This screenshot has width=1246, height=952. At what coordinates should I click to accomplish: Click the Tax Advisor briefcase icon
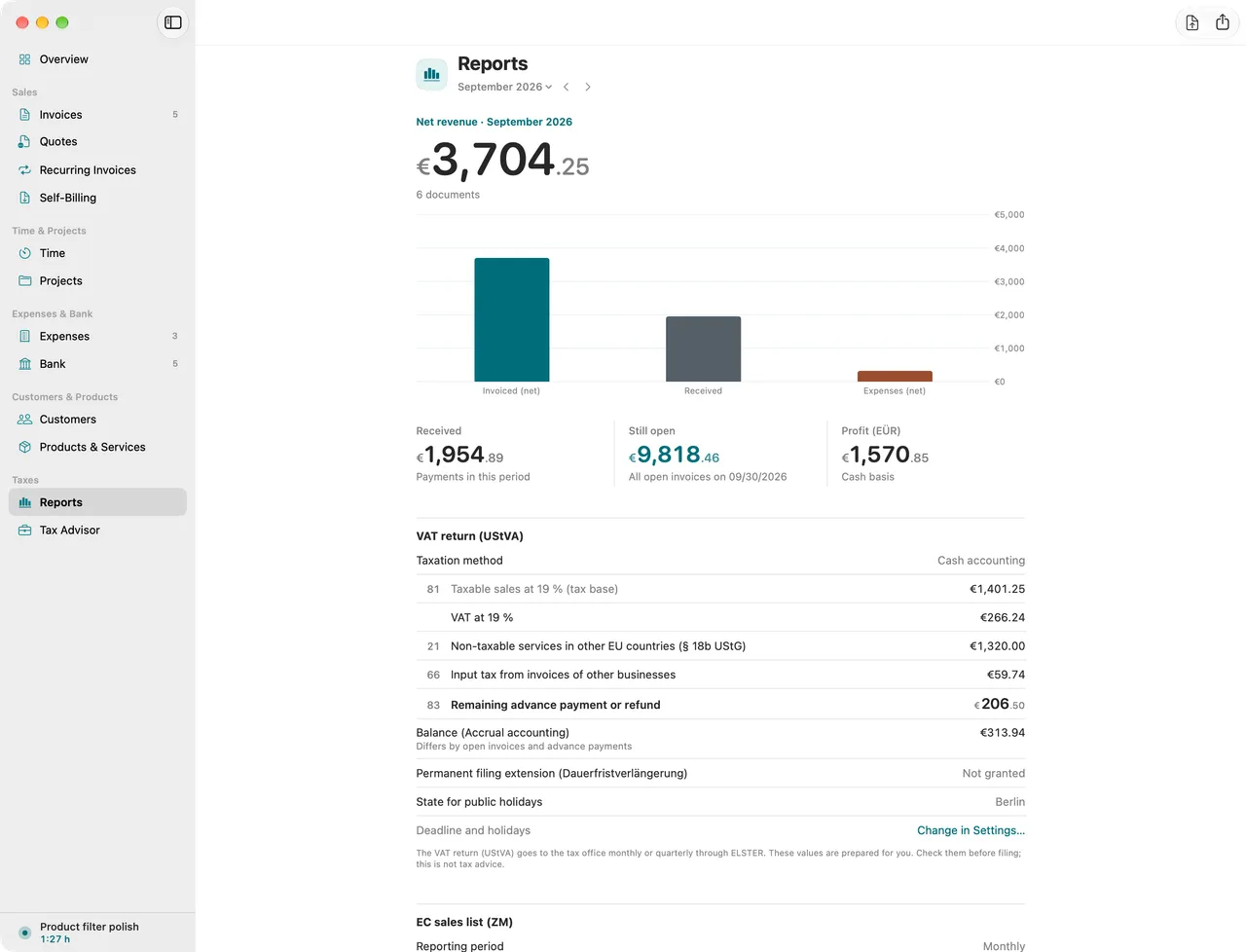pyautogui.click(x=25, y=531)
